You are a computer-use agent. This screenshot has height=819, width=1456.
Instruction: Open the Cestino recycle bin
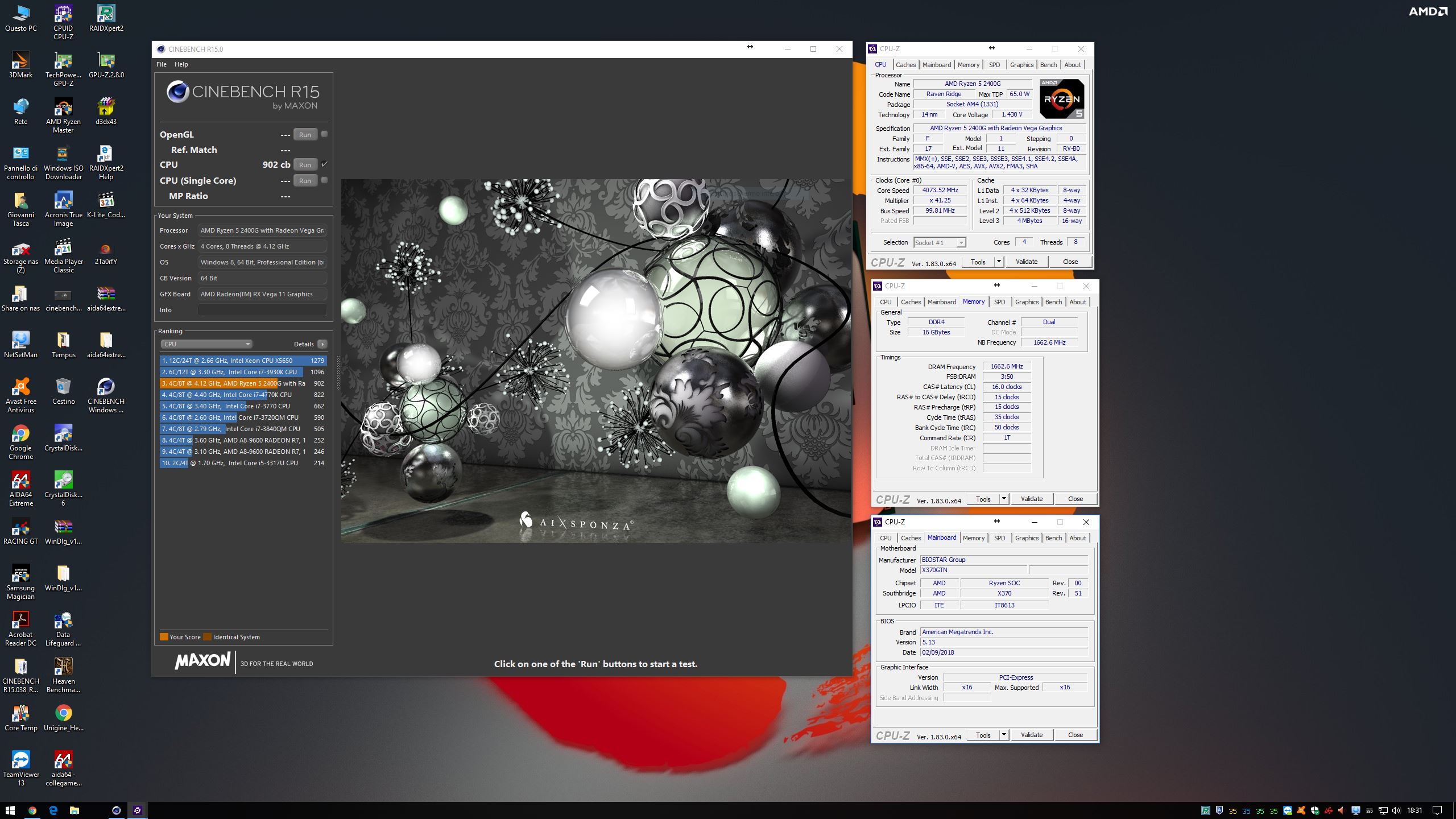pos(63,391)
